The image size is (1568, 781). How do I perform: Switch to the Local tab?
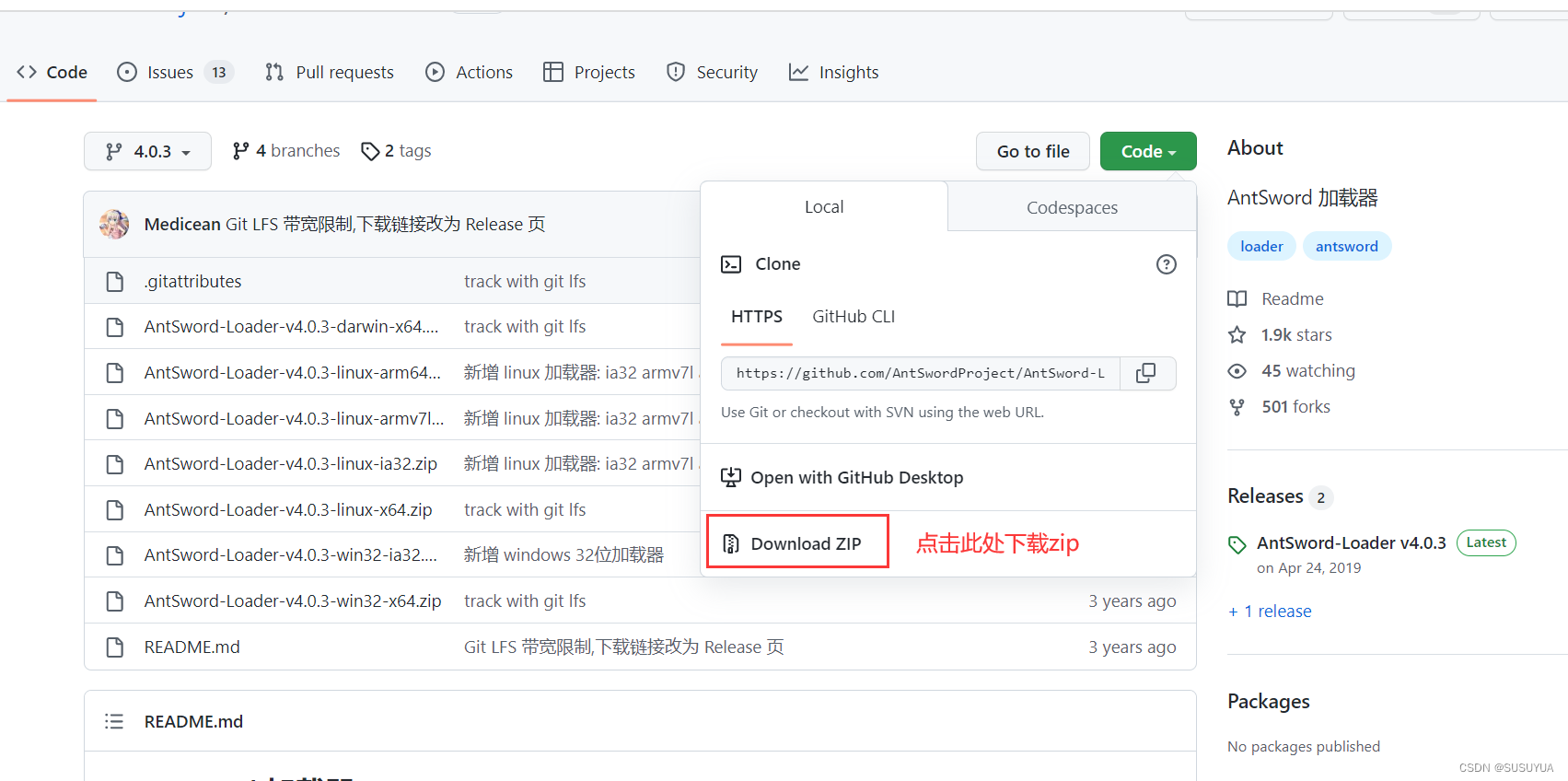coord(824,206)
